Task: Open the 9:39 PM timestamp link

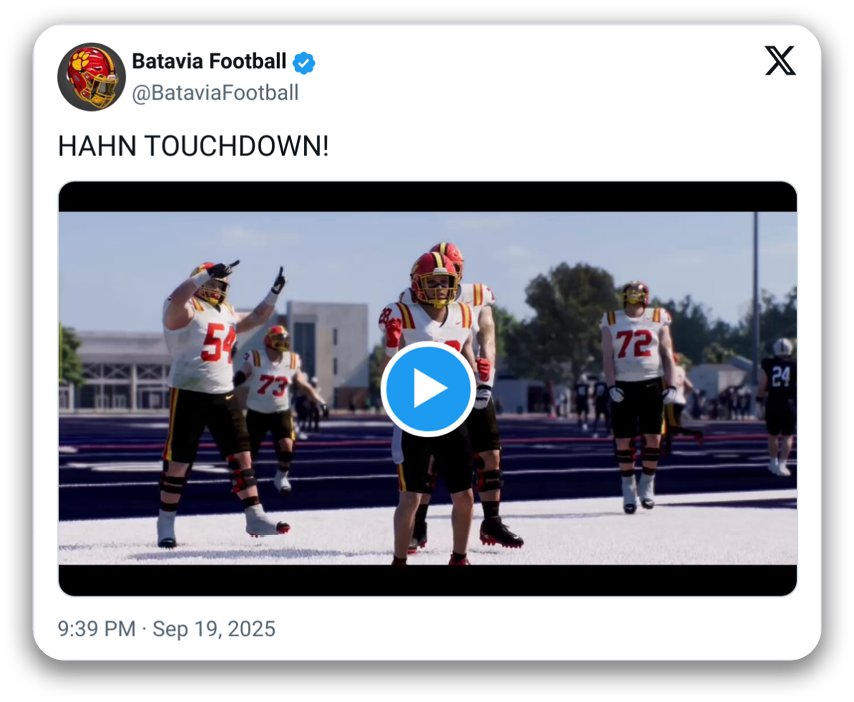Action: (96, 629)
